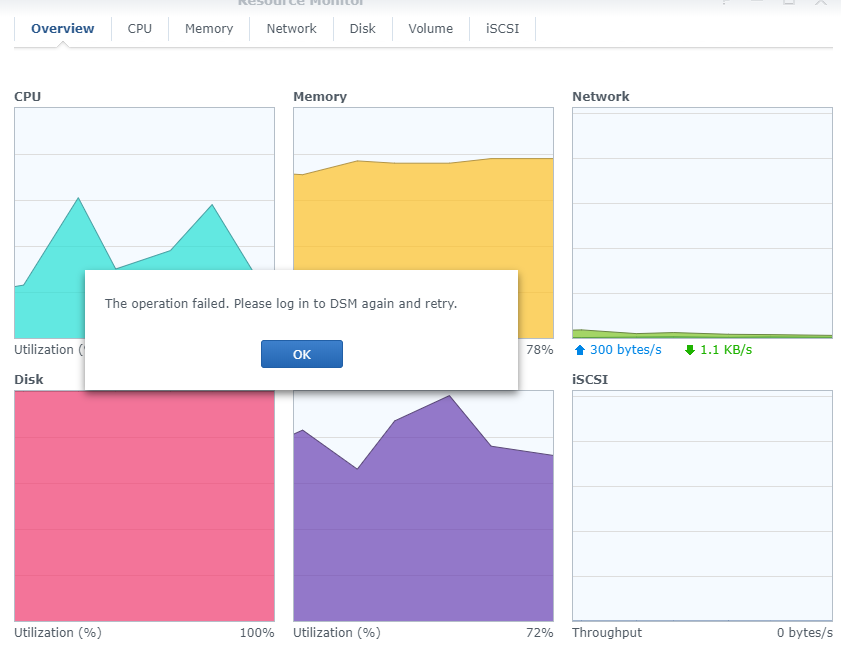Switch to the Overview tab
The height and width of the screenshot is (657, 841).
[62, 29]
